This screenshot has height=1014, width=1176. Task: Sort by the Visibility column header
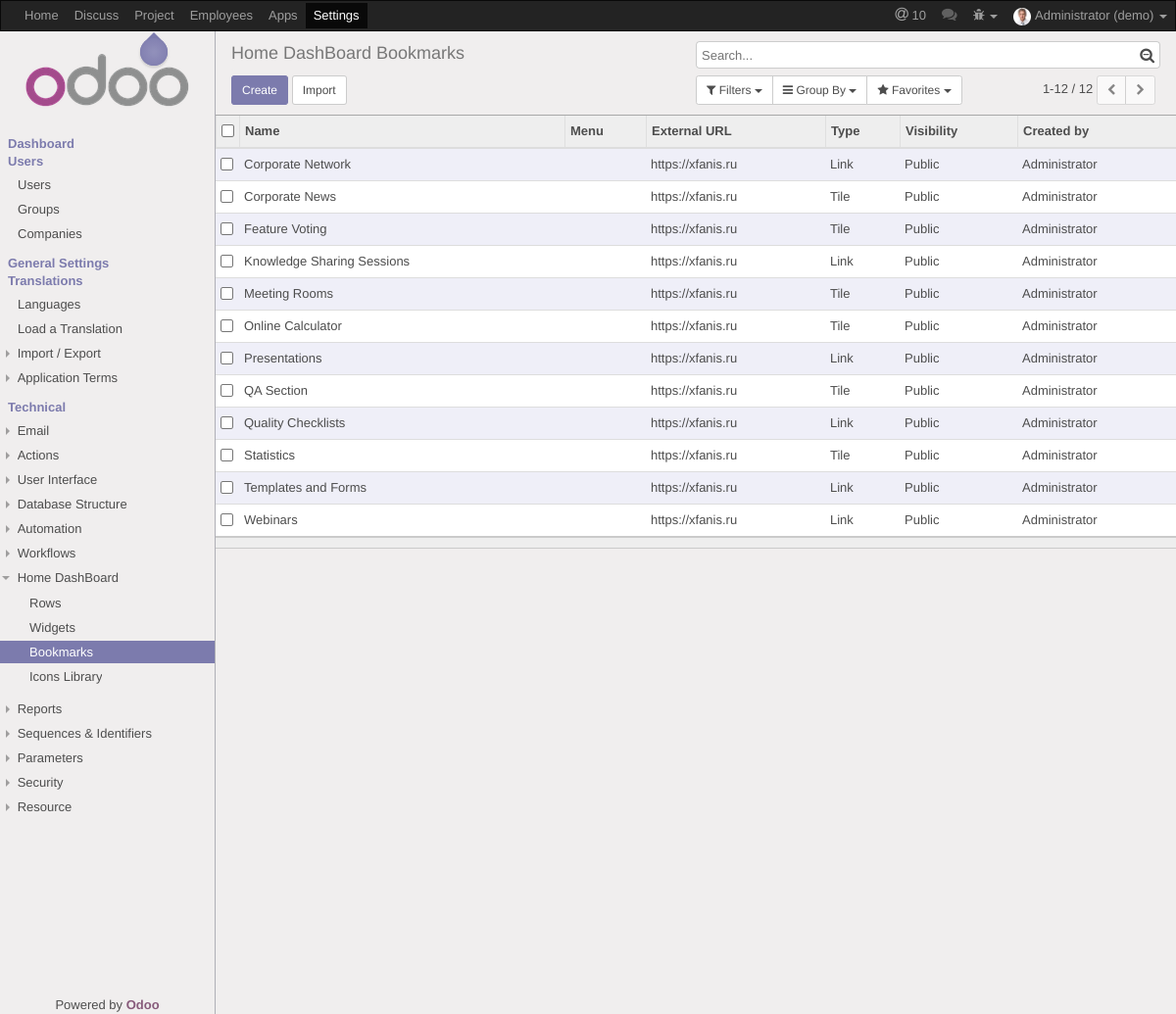click(x=931, y=131)
